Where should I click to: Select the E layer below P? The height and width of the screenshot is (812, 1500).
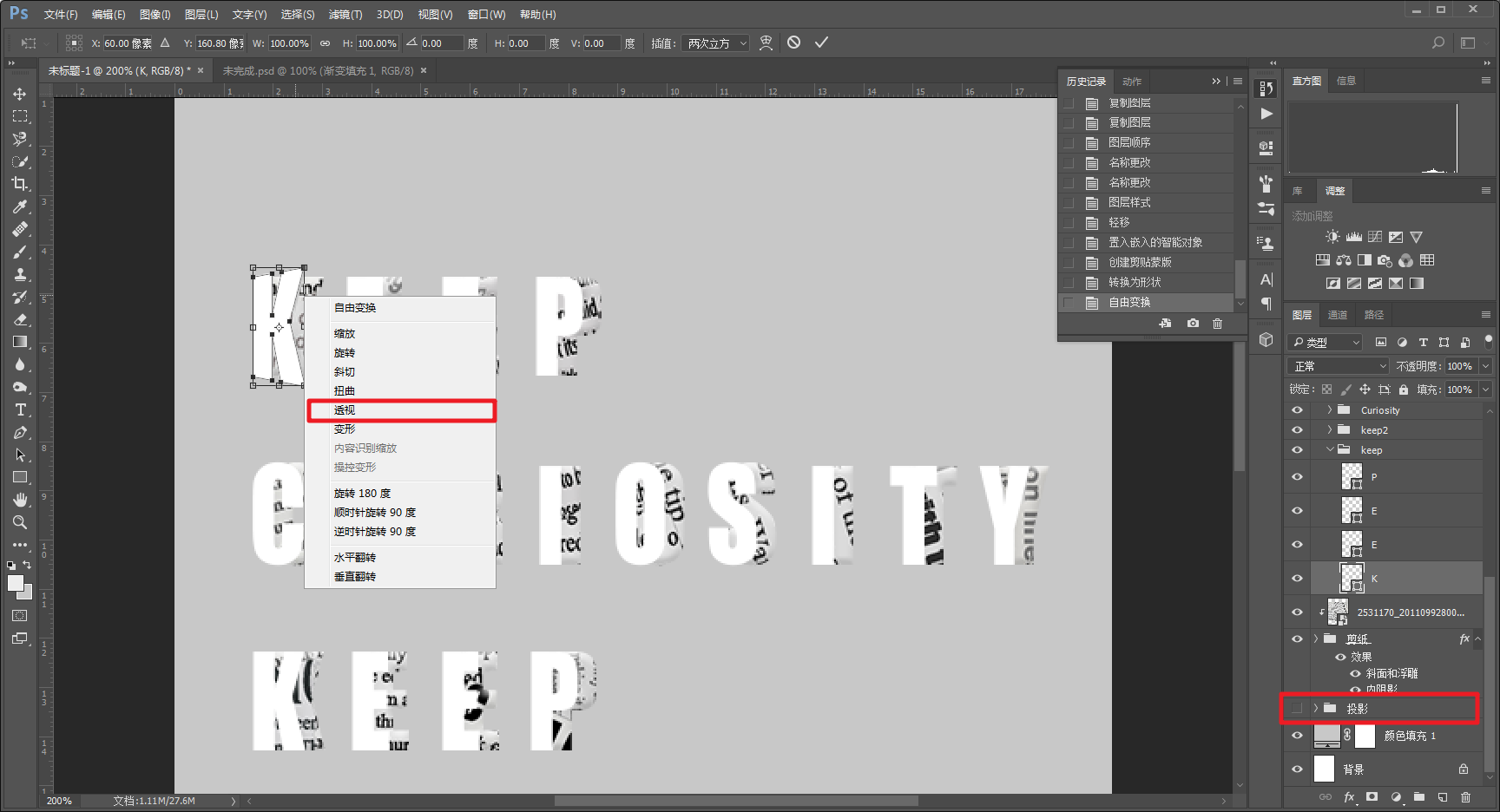coord(1398,511)
